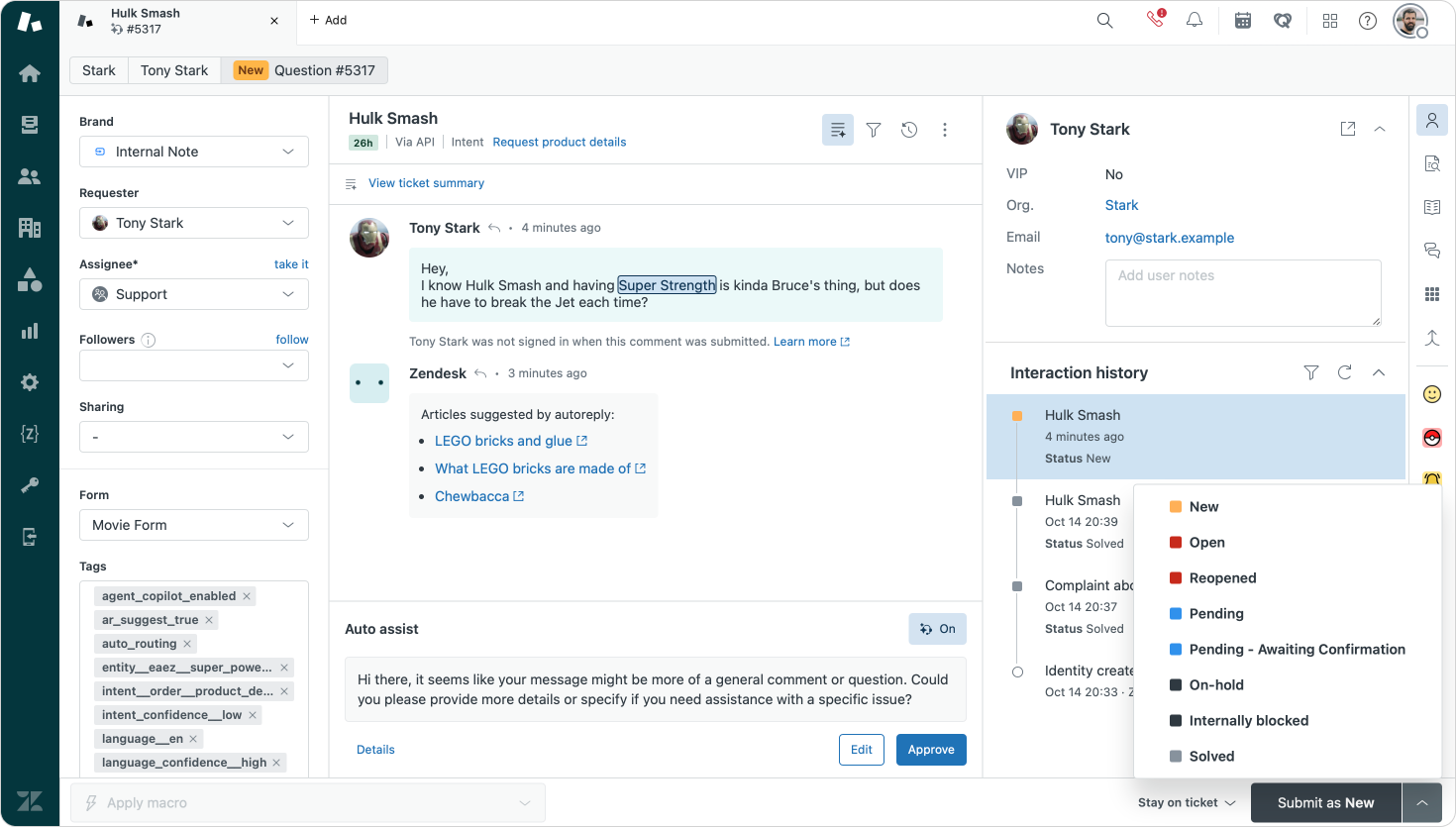The height and width of the screenshot is (827, 1456).
Task: Click the Pokeball app icon
Action: pyautogui.click(x=1432, y=438)
